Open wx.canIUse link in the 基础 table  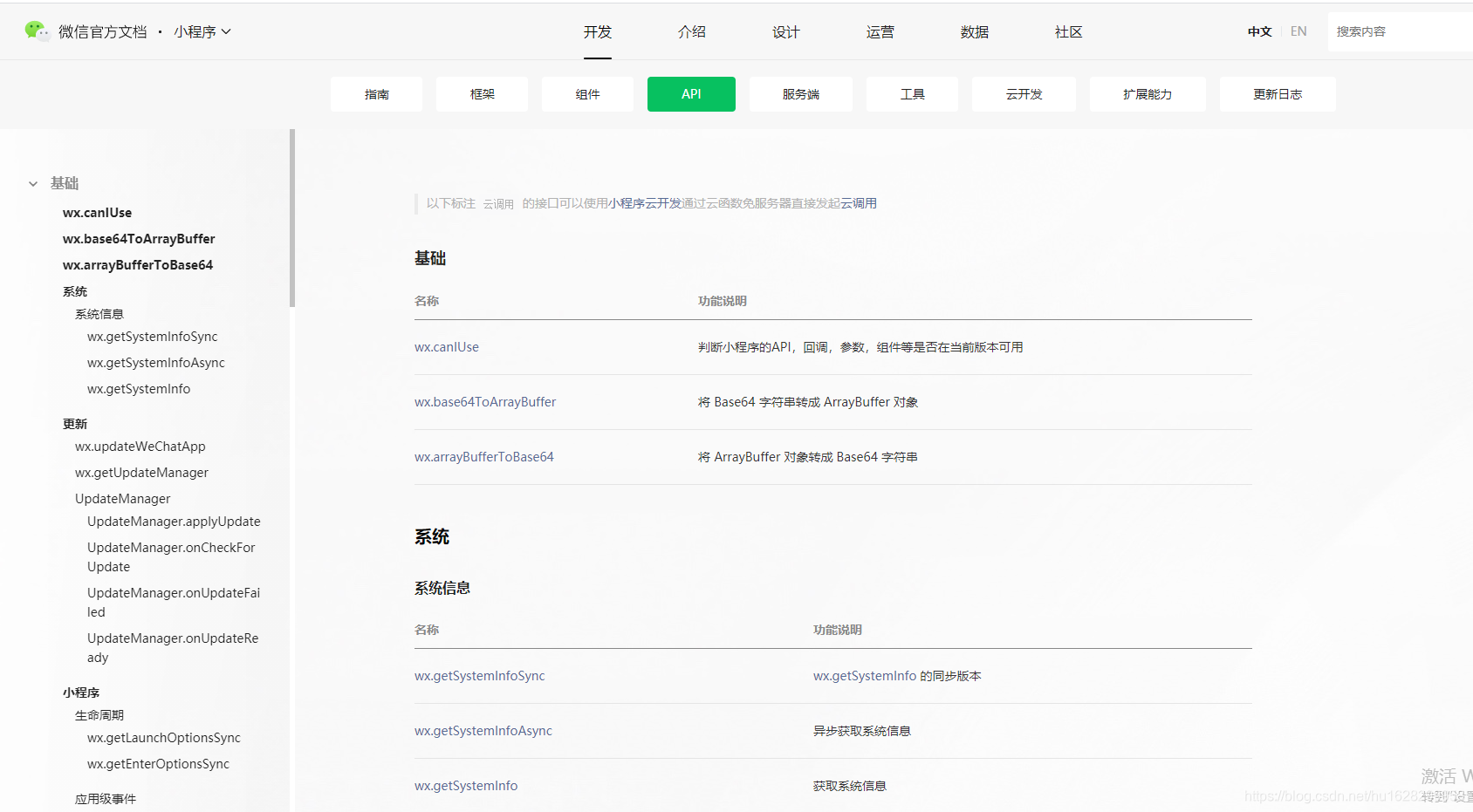coord(447,347)
